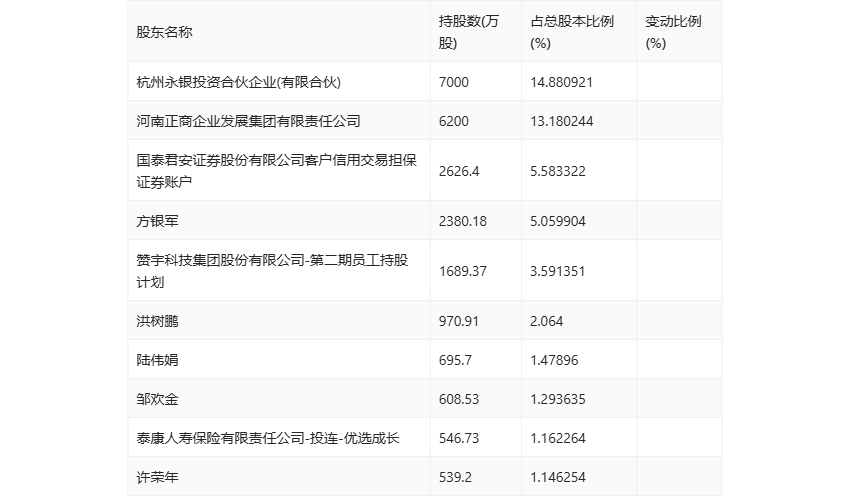Screen dimensions: 850x496
Task: Click holdings value 546.73
Action: [459, 438]
